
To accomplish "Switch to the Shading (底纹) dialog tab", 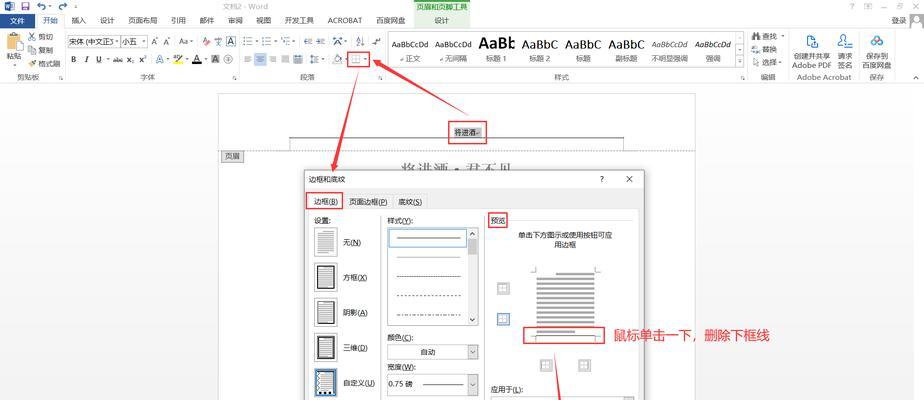I will pyautogui.click(x=410, y=202).
